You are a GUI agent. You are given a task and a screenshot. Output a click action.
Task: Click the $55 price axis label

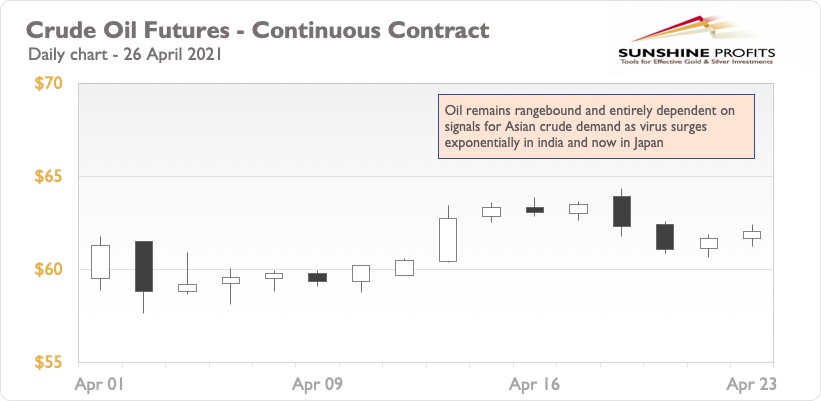pyautogui.click(x=48, y=362)
